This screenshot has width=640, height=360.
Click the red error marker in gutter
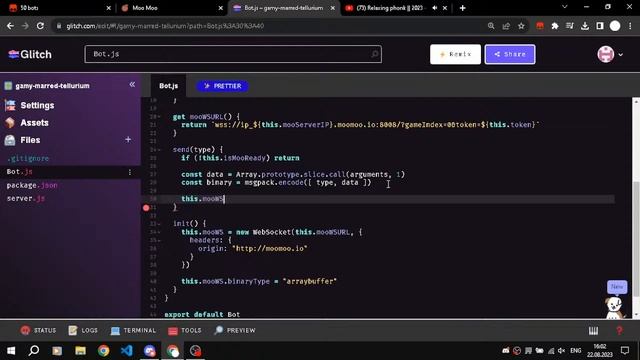tap(146, 208)
